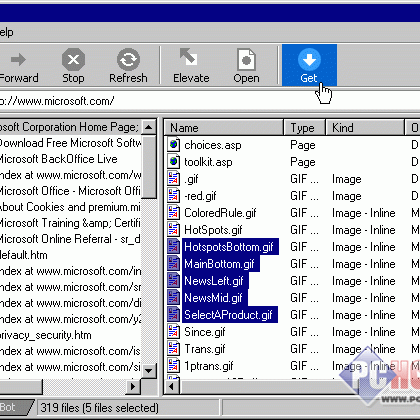Select the Since.gif file icon
The height and width of the screenshot is (420, 420).
tap(173, 332)
